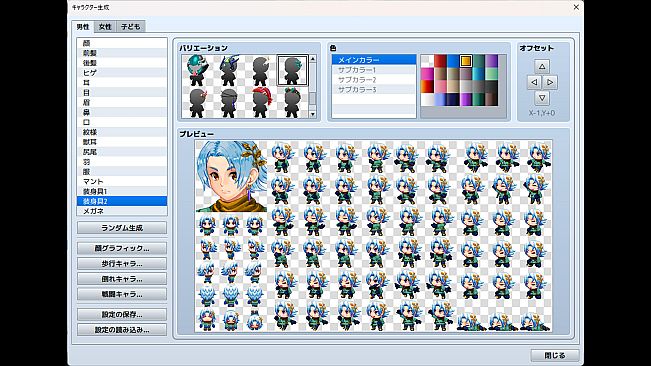Select 口 in the parts list

point(122,122)
